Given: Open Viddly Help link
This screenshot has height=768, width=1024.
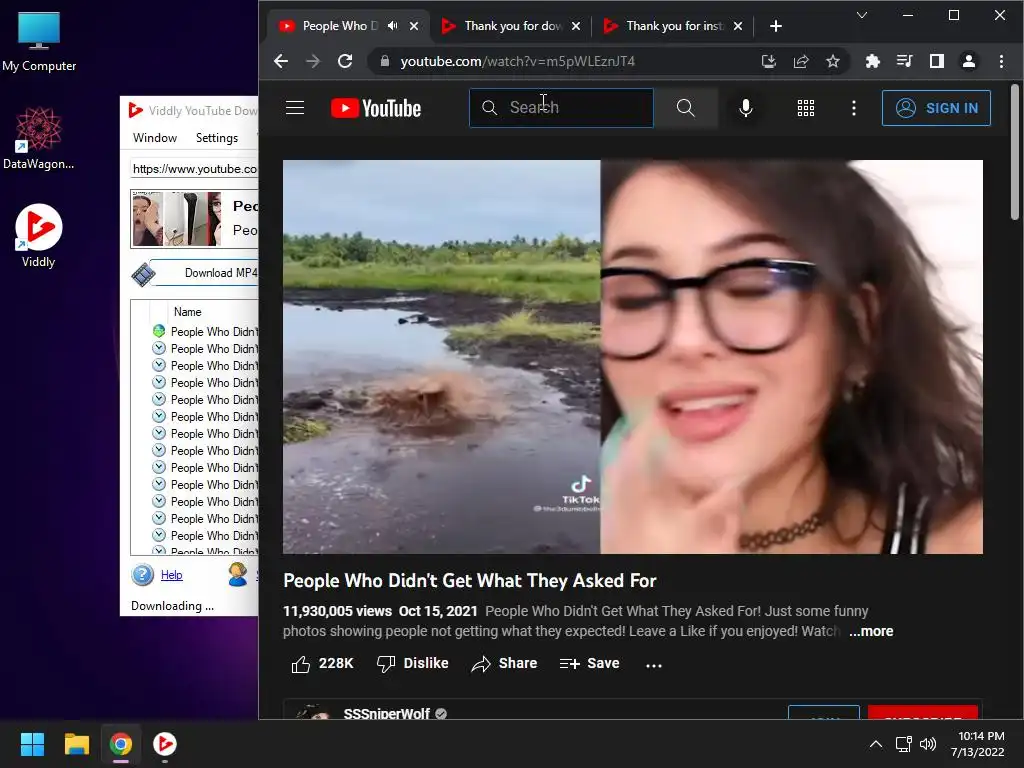Looking at the screenshot, I should (171, 575).
